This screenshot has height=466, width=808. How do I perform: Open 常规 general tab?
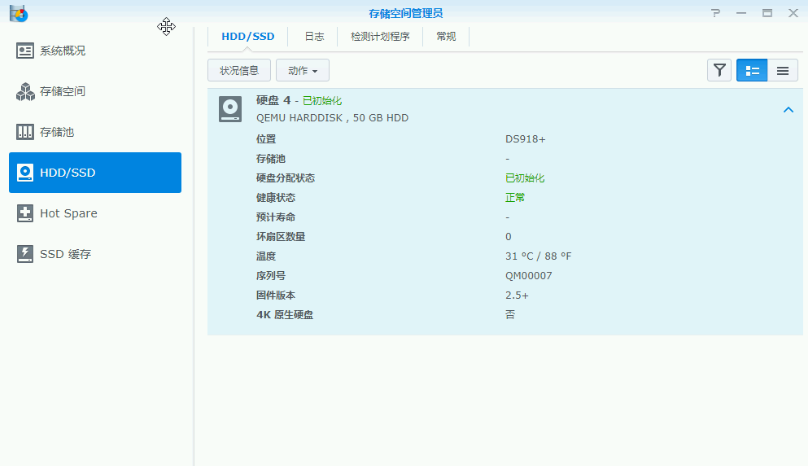[446, 37]
